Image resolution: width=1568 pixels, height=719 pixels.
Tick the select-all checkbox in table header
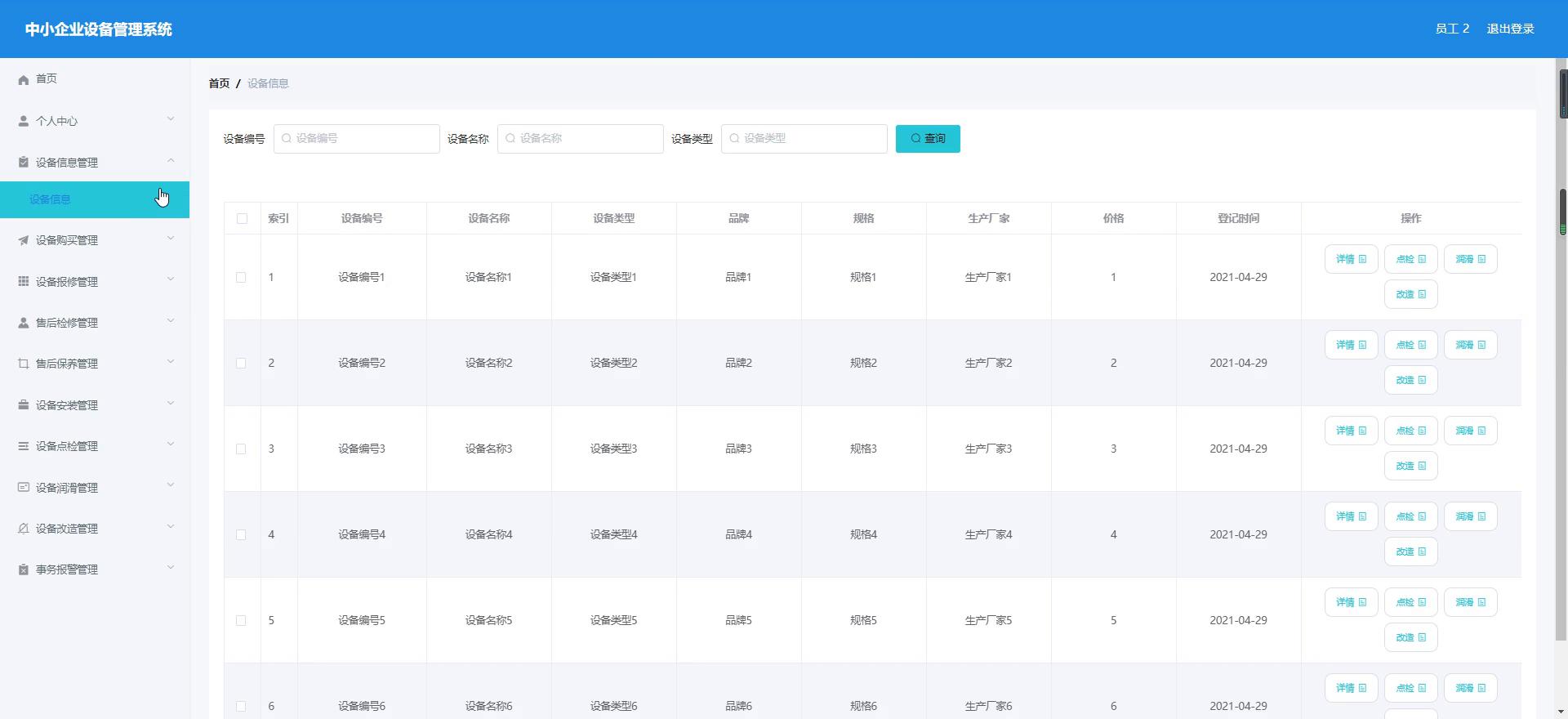[242, 218]
